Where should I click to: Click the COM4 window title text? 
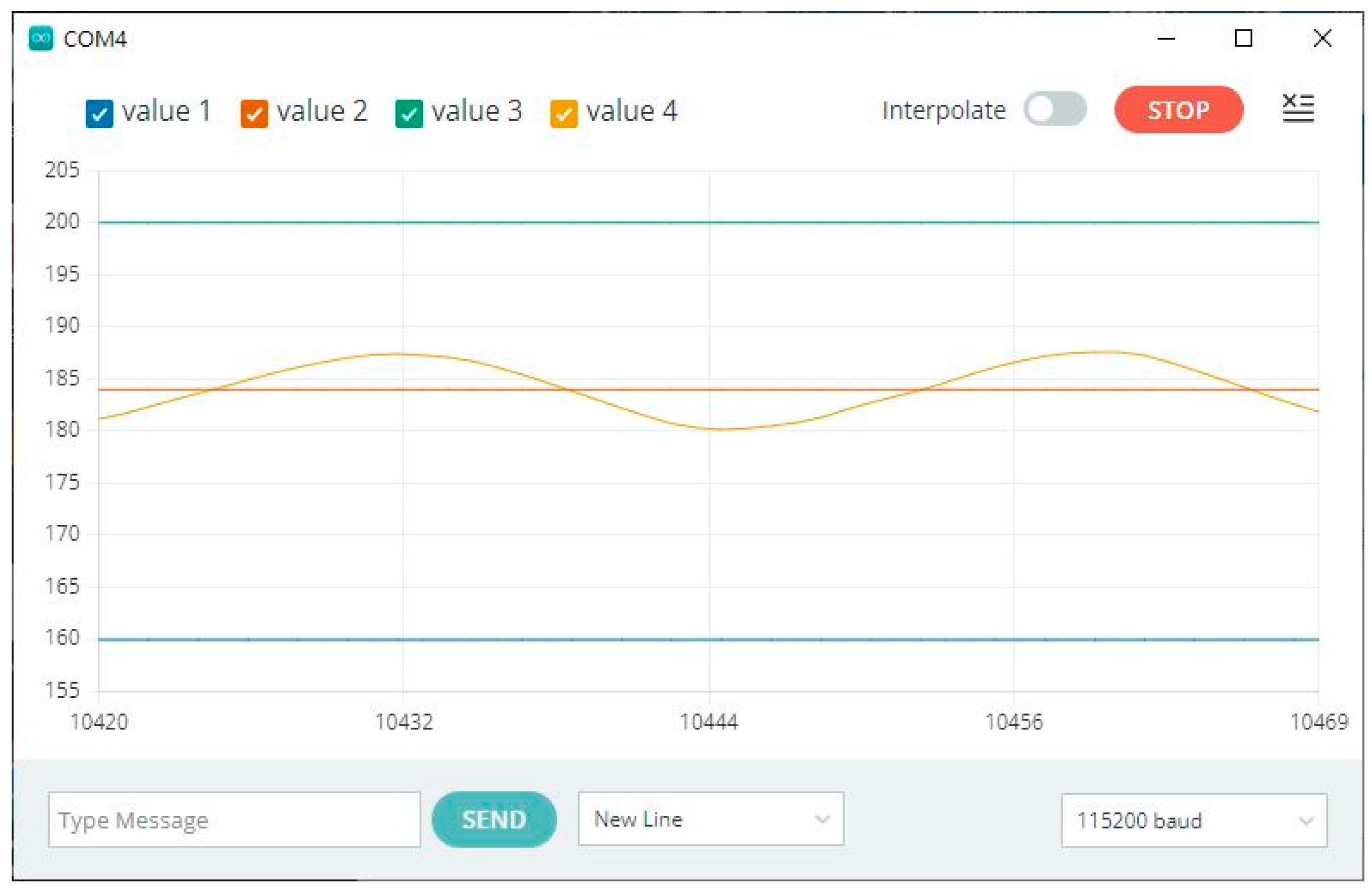tap(95, 39)
